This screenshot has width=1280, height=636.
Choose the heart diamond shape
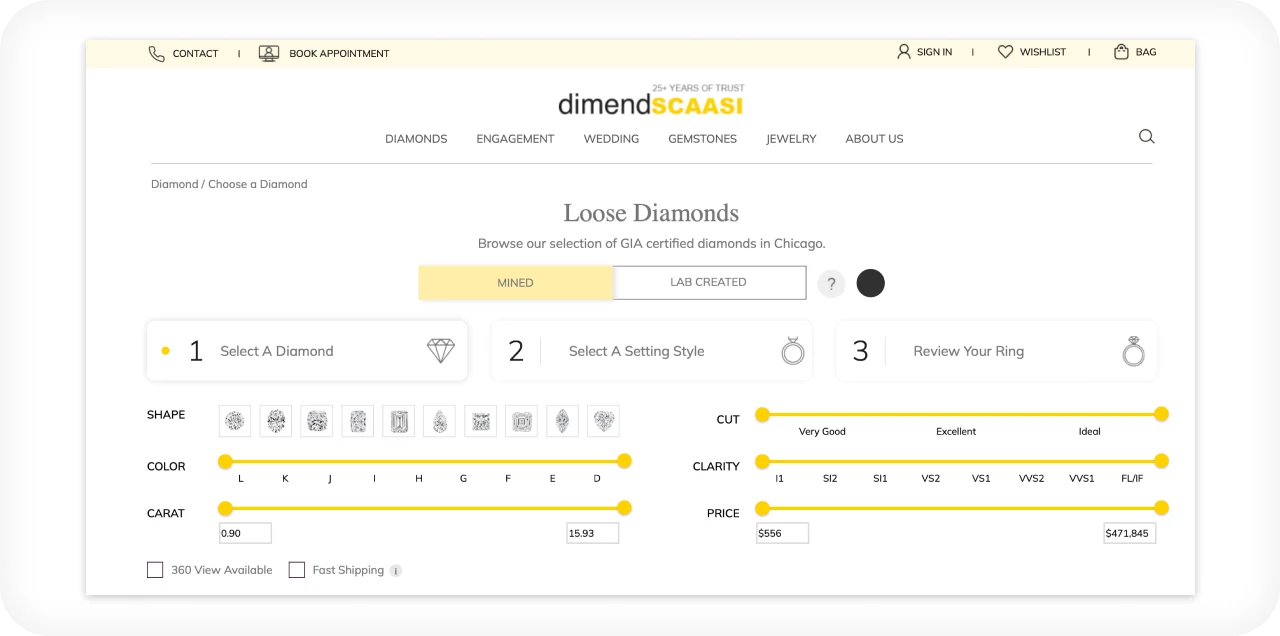click(x=603, y=421)
